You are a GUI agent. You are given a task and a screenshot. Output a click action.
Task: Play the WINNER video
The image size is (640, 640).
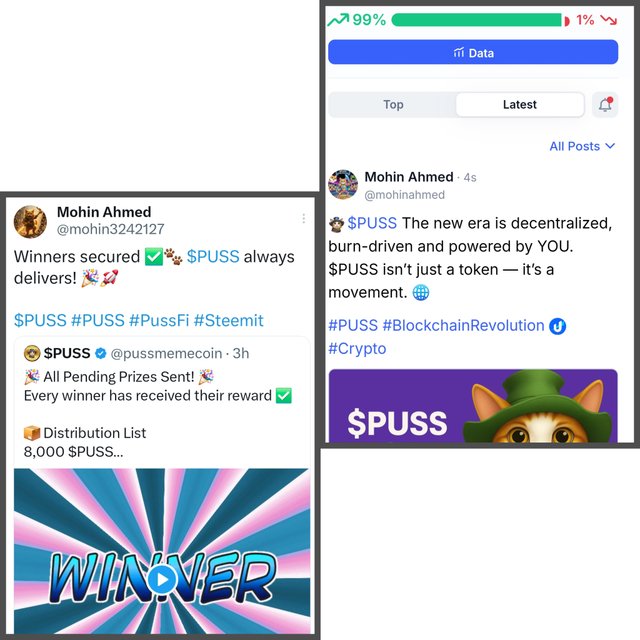point(162,579)
